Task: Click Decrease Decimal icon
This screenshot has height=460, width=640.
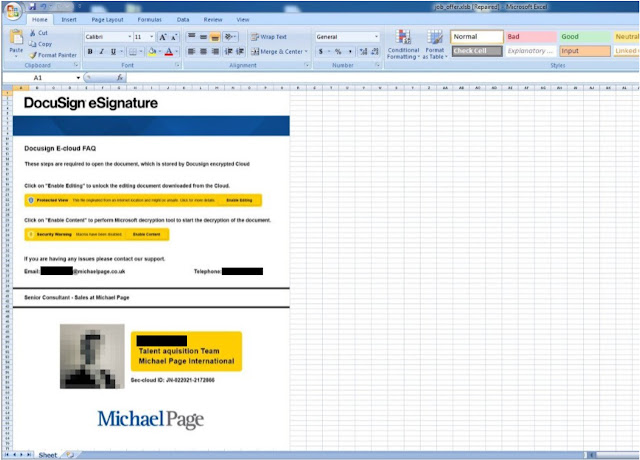Action: (375, 51)
